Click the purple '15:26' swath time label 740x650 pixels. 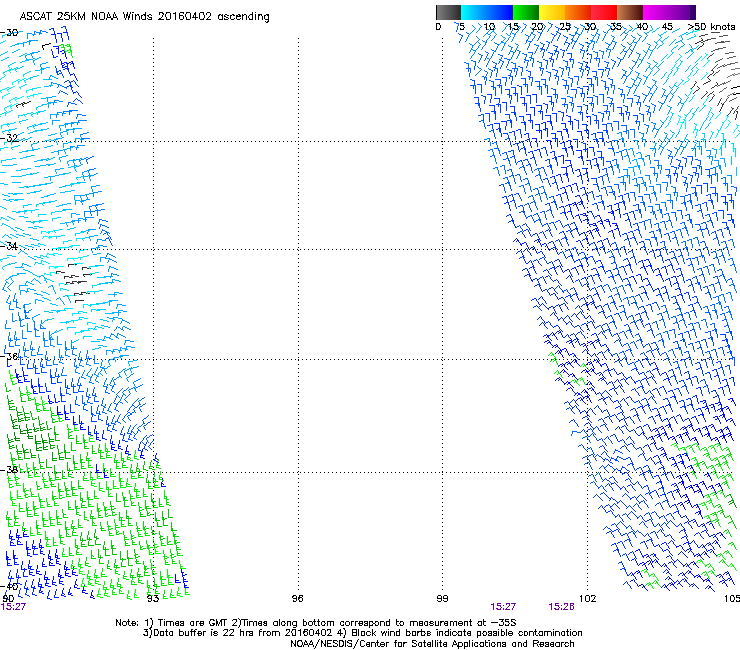pyautogui.click(x=561, y=607)
